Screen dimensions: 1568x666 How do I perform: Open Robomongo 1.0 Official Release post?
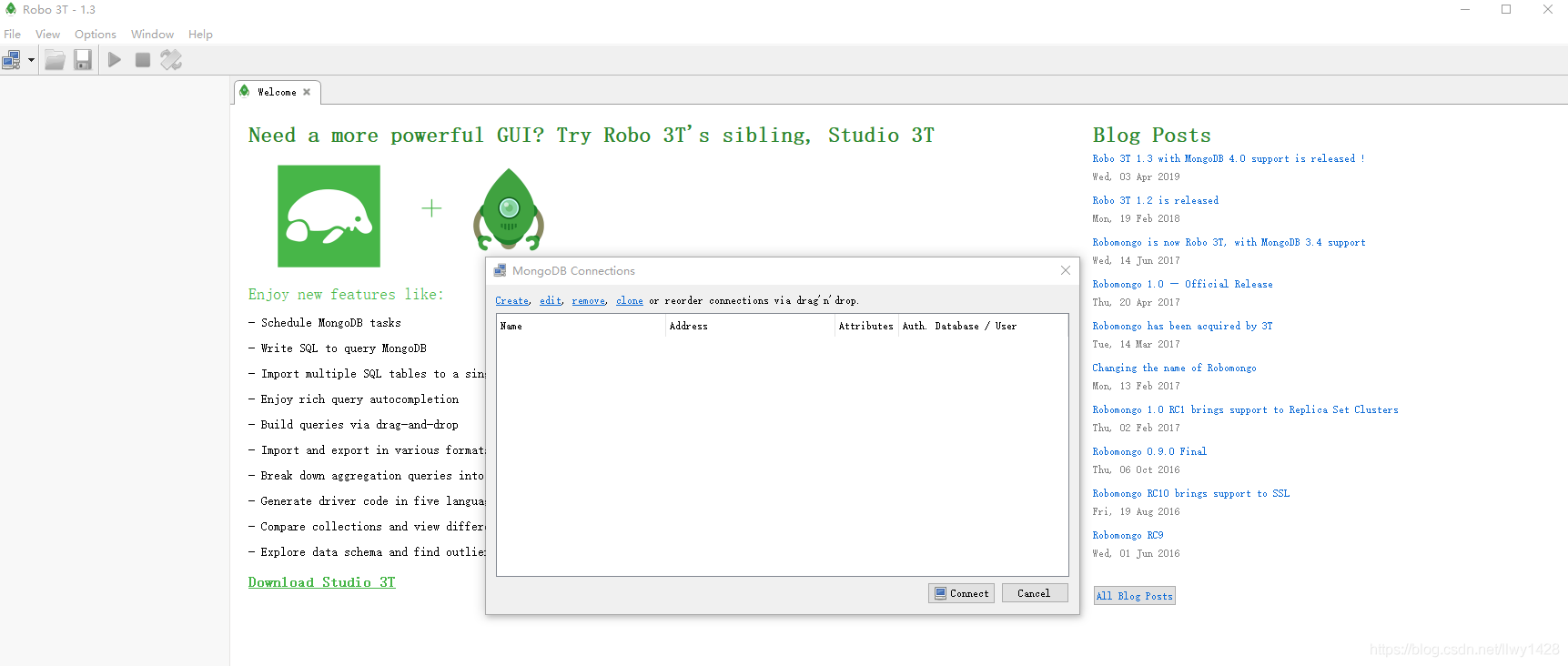point(1183,285)
